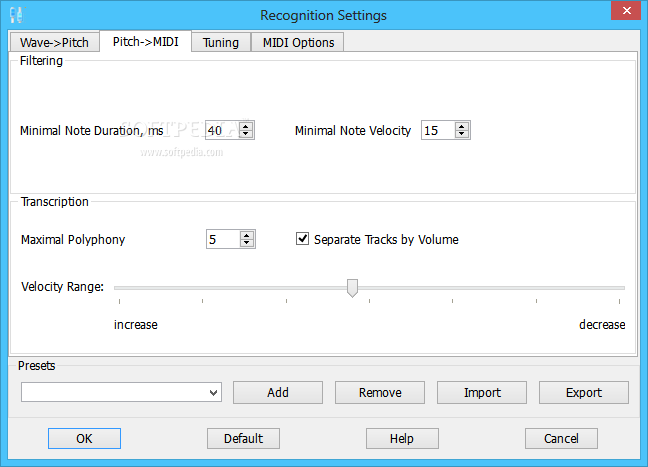Decrease Minimal Note Duration with down arrow
This screenshot has height=467, width=648.
pyautogui.click(x=245, y=134)
